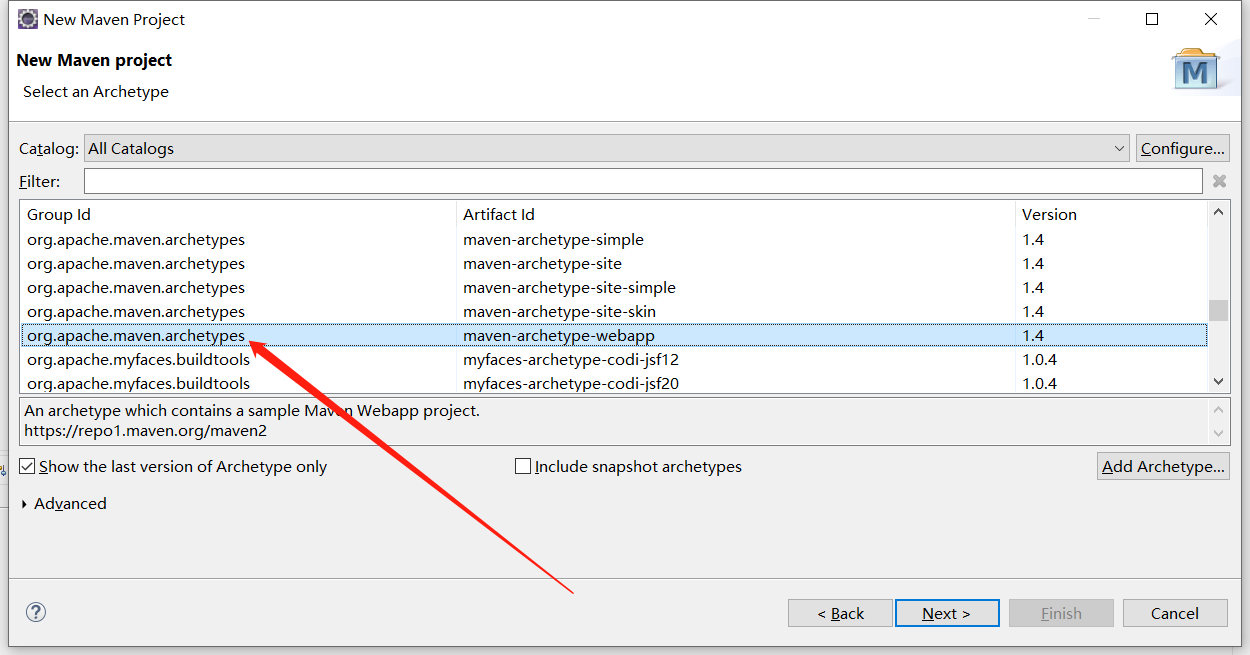
Task: Proceed with the Next > button
Action: pyautogui.click(x=947, y=613)
